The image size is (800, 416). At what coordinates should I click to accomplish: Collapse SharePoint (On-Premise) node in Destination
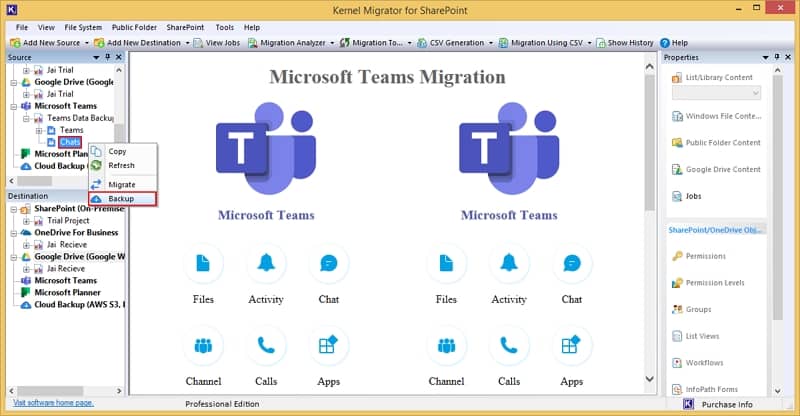(14, 209)
